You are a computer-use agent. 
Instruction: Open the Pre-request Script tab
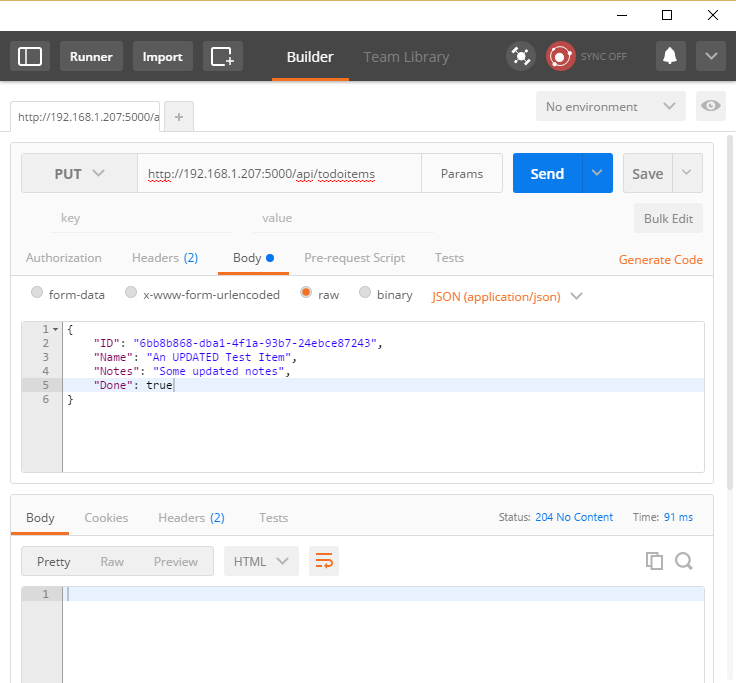coord(354,258)
